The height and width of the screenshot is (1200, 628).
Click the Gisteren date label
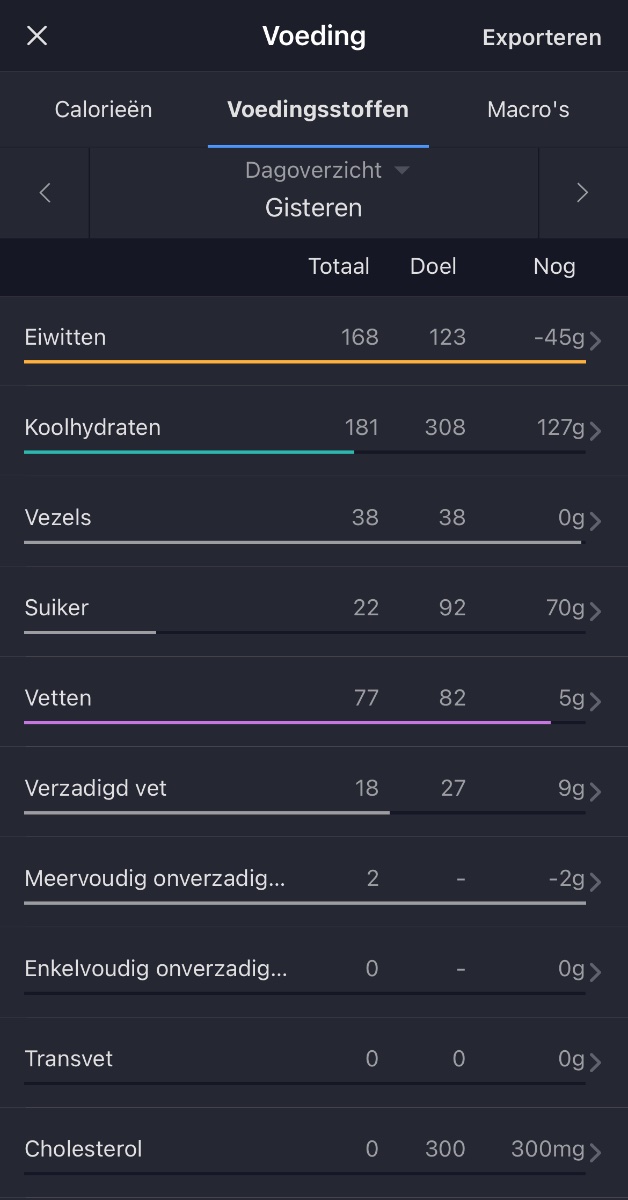[x=313, y=208]
